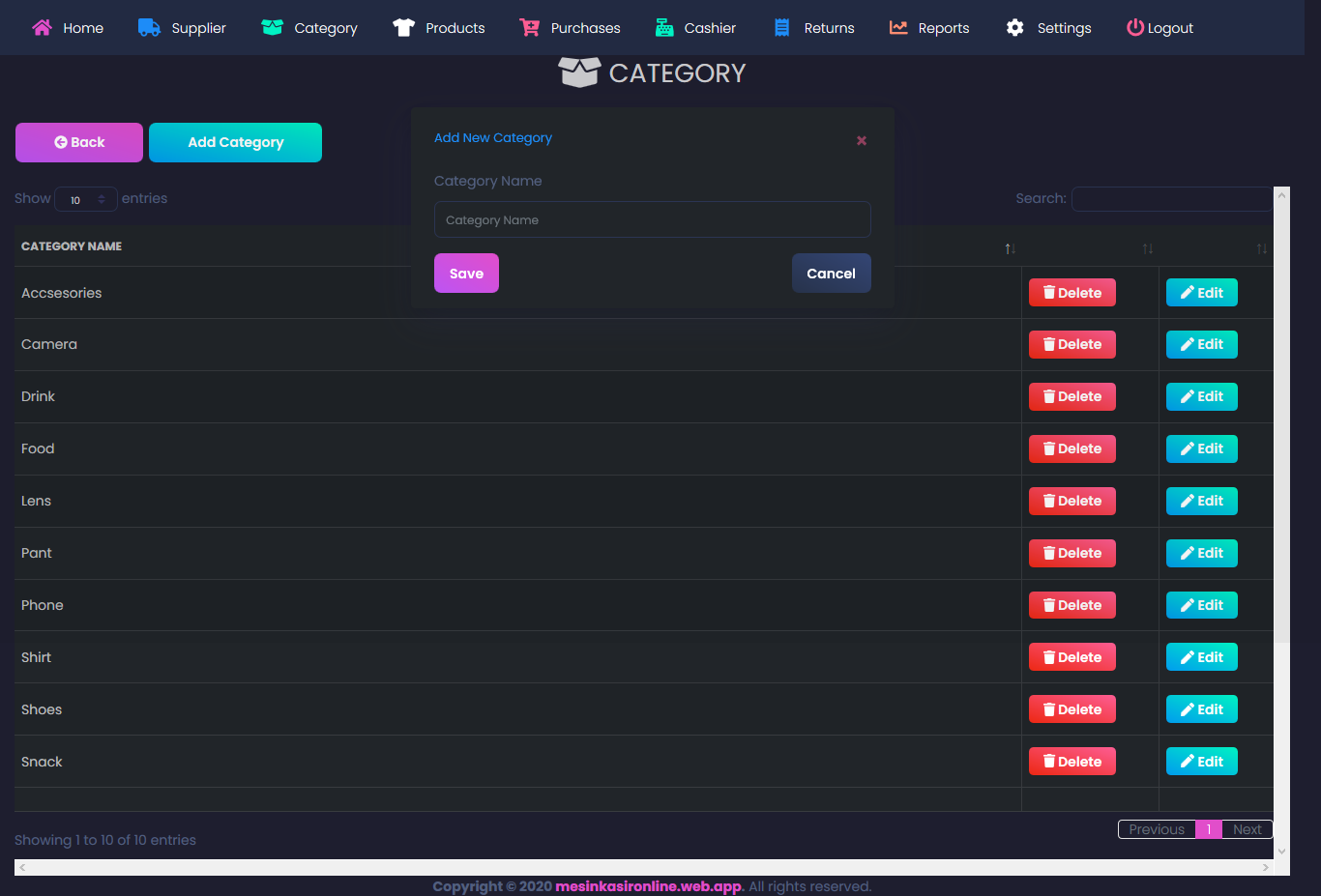
Task: Click the table Search field
Action: coord(1172,198)
